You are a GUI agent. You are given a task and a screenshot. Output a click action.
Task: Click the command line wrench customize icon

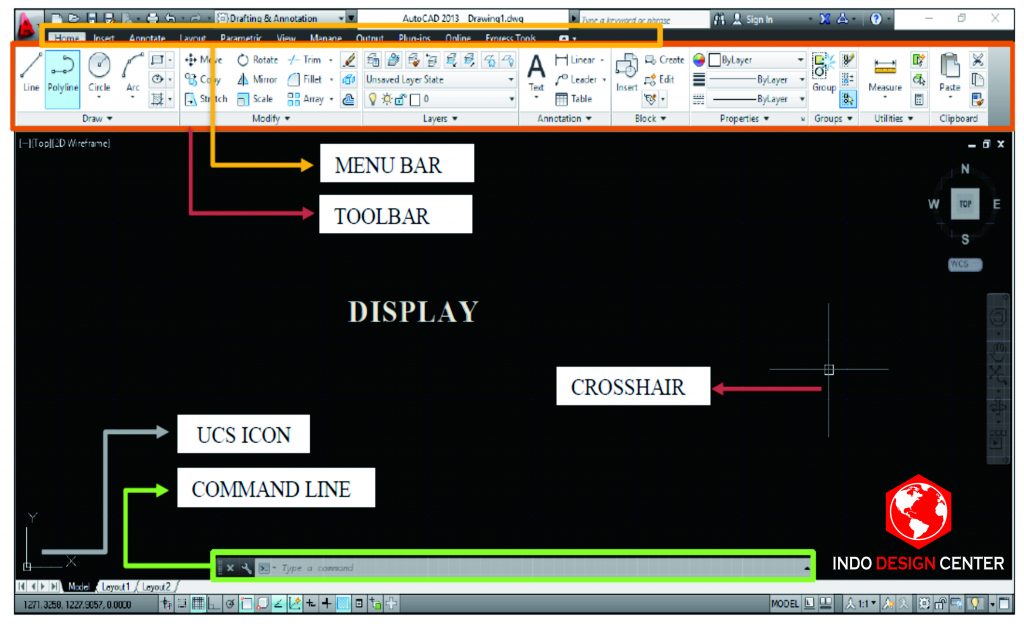pos(246,568)
